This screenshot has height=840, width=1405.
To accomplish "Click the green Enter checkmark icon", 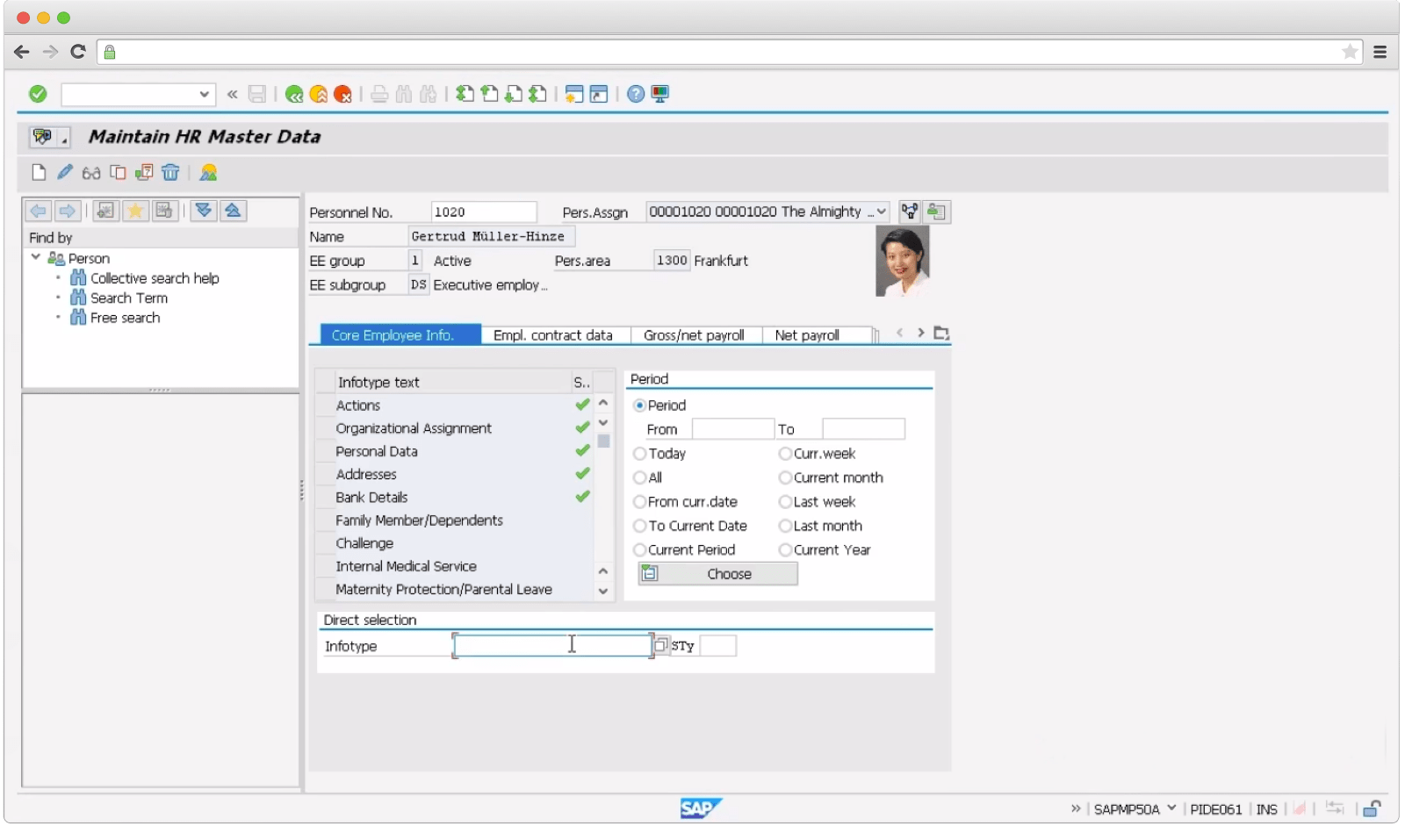I will point(38,94).
